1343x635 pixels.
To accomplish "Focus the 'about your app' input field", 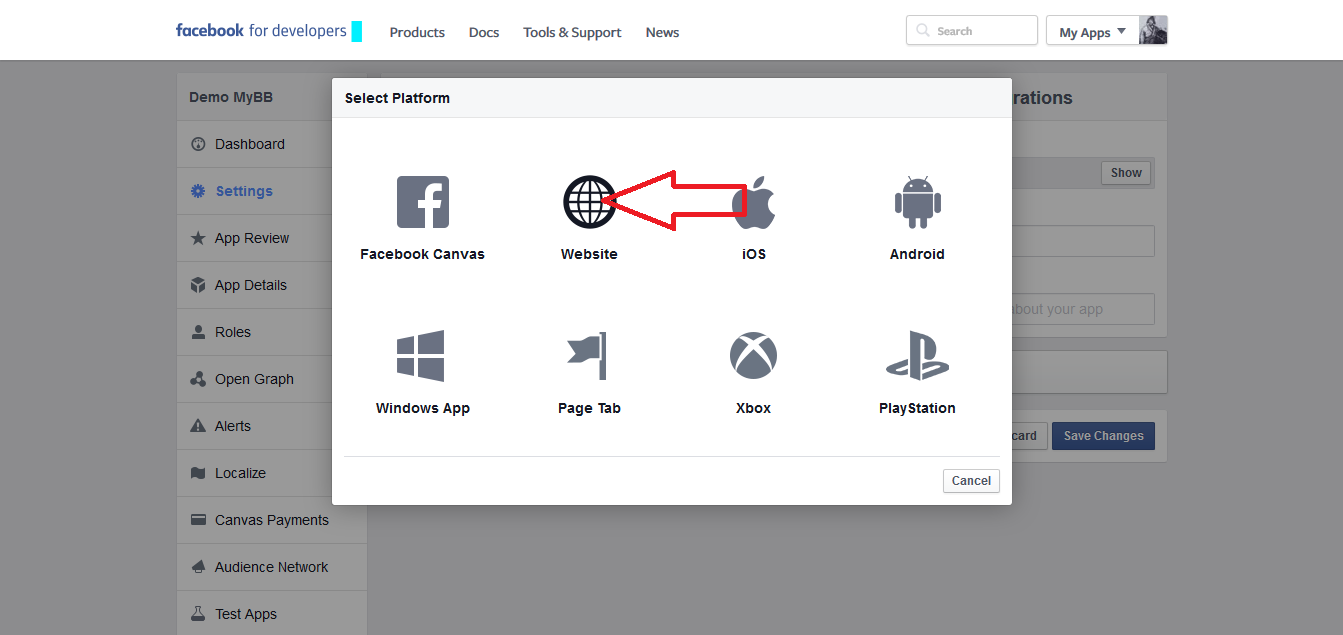I will (x=1083, y=309).
